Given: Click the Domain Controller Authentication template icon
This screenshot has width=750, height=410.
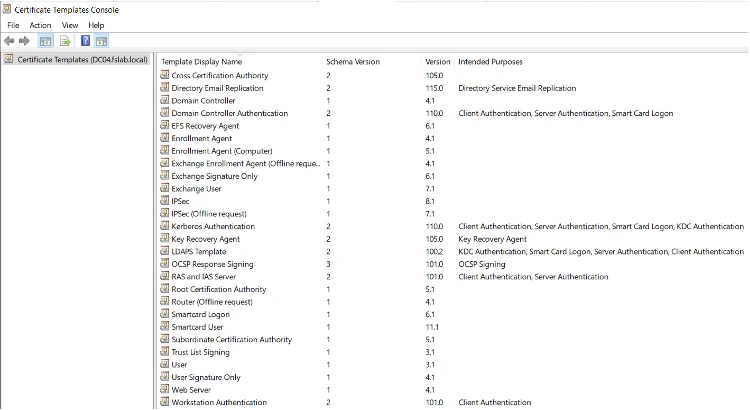Looking at the screenshot, I should (165, 113).
